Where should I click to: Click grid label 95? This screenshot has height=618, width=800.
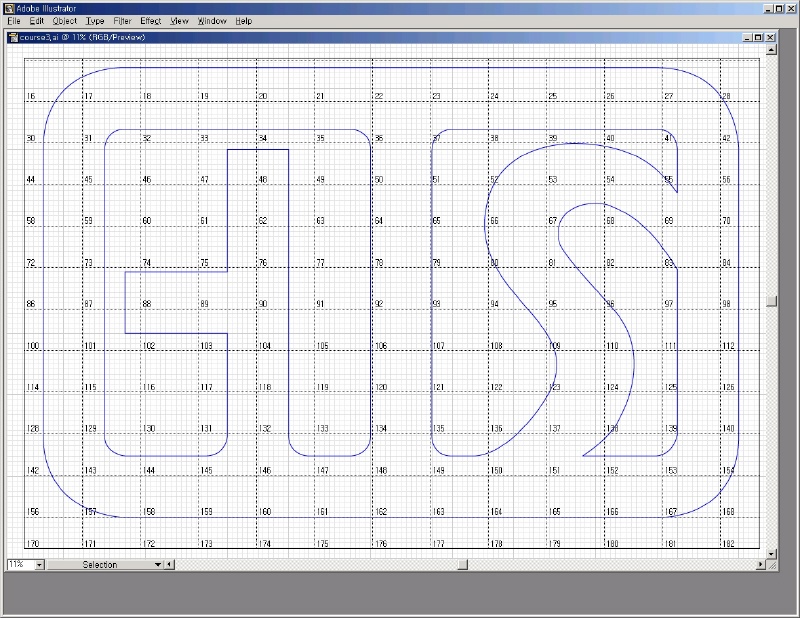point(553,304)
